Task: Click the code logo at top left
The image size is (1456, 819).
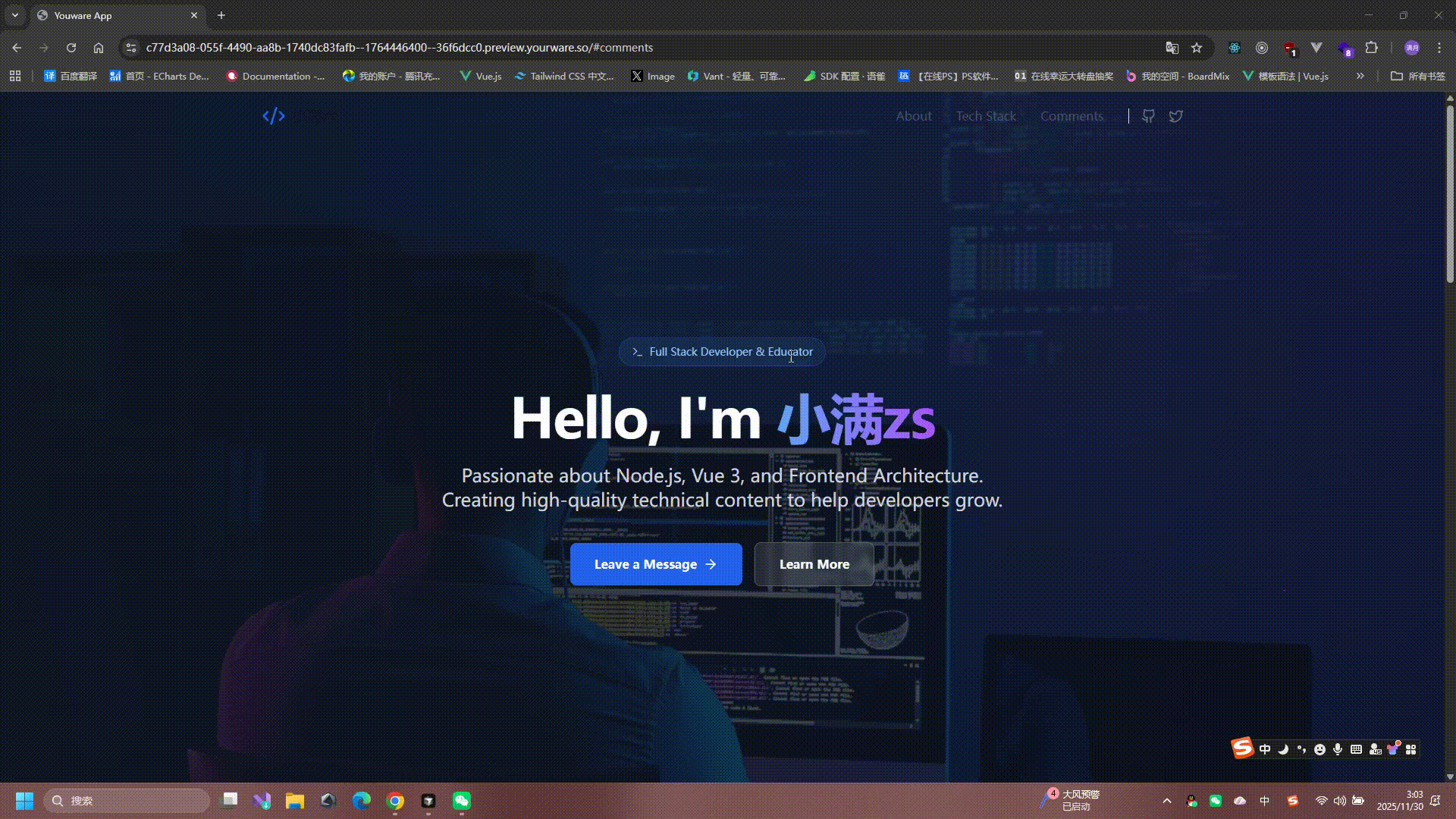Action: coord(273,115)
